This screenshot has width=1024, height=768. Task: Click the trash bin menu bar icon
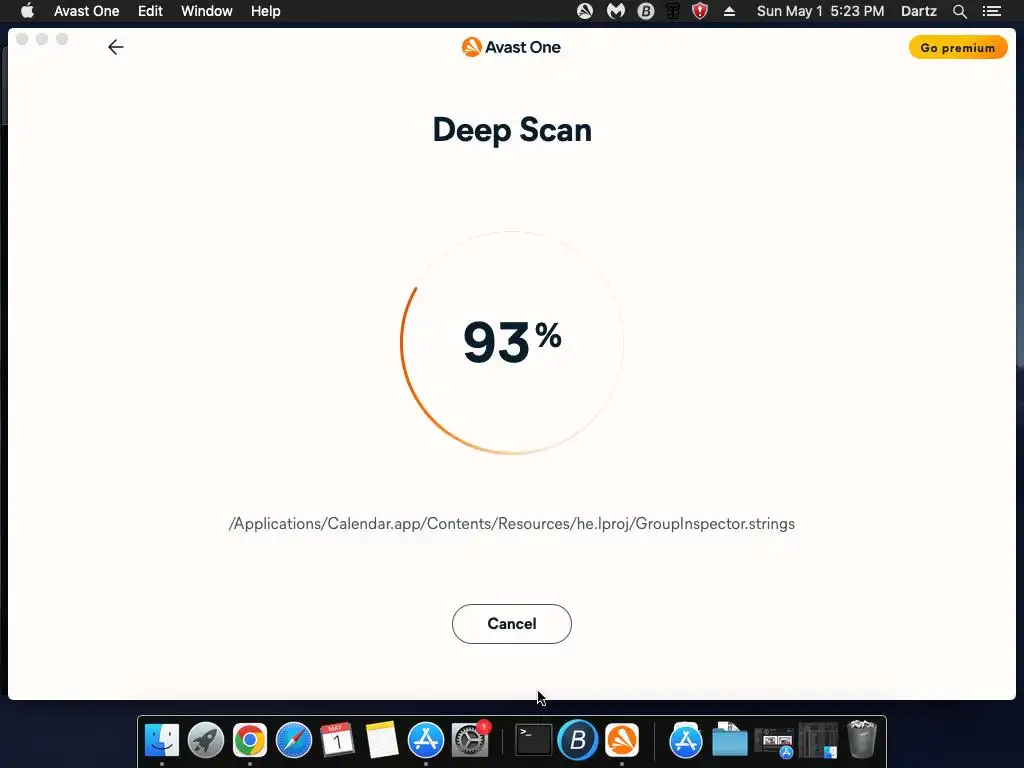pyautogui.click(x=673, y=11)
